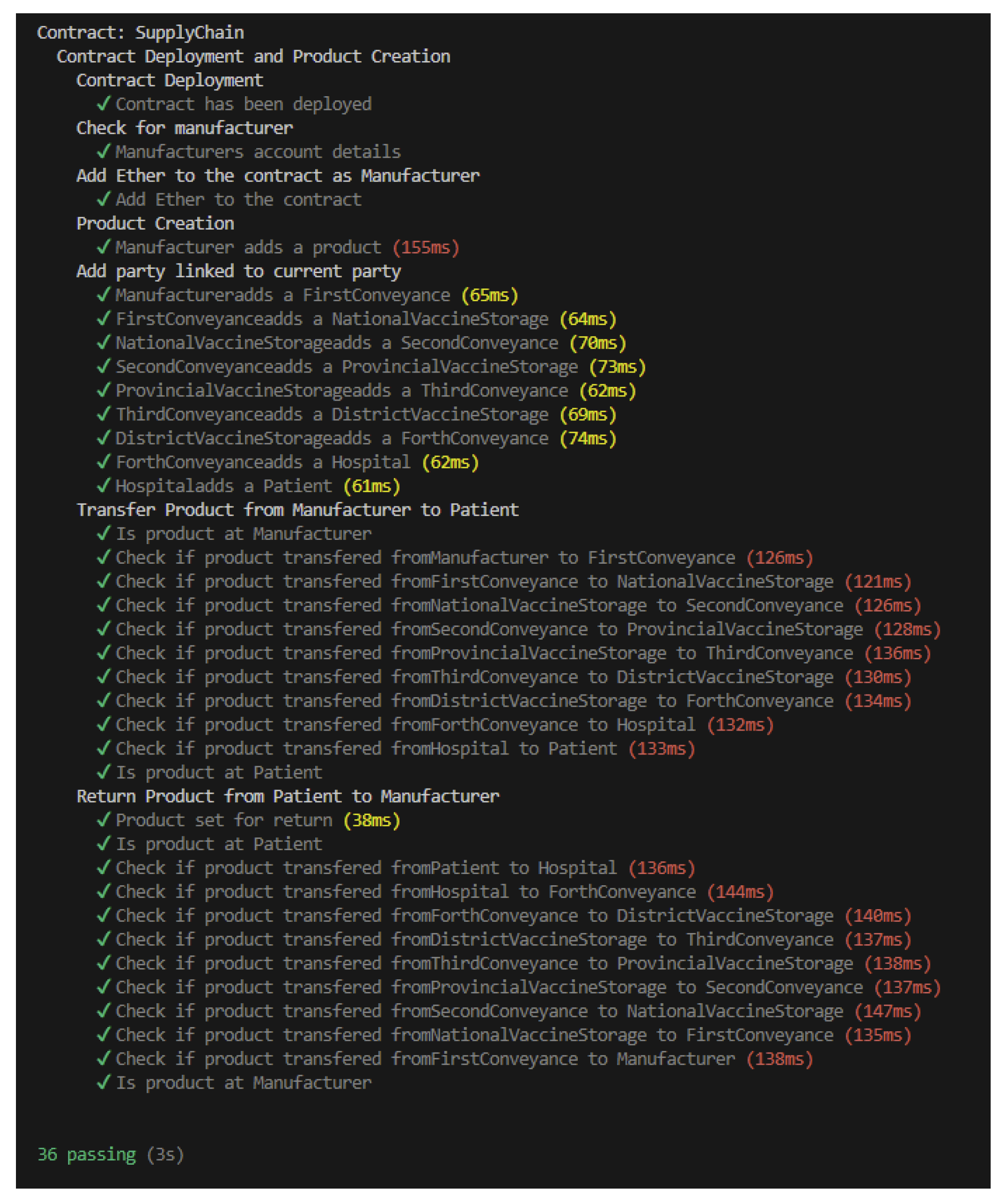This screenshot has width=1005, height=1204.
Task: Click the "Contract Deployment and Product Creation" heading
Action: (x=253, y=56)
